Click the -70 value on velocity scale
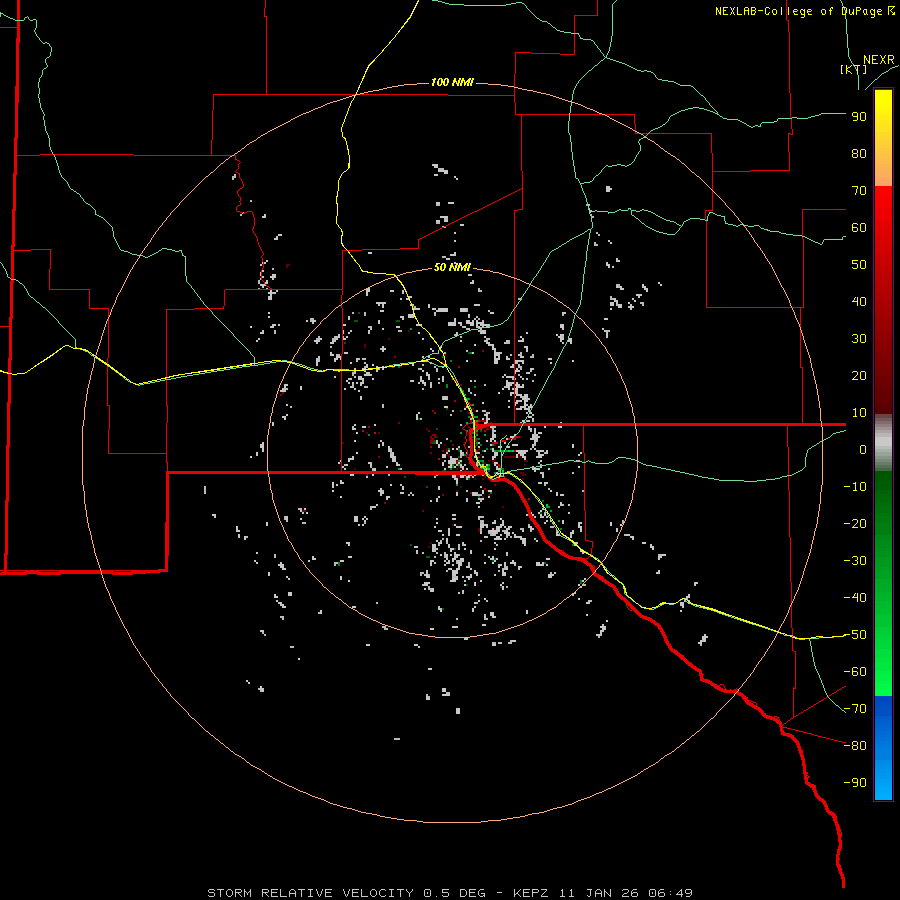 pyautogui.click(x=855, y=709)
